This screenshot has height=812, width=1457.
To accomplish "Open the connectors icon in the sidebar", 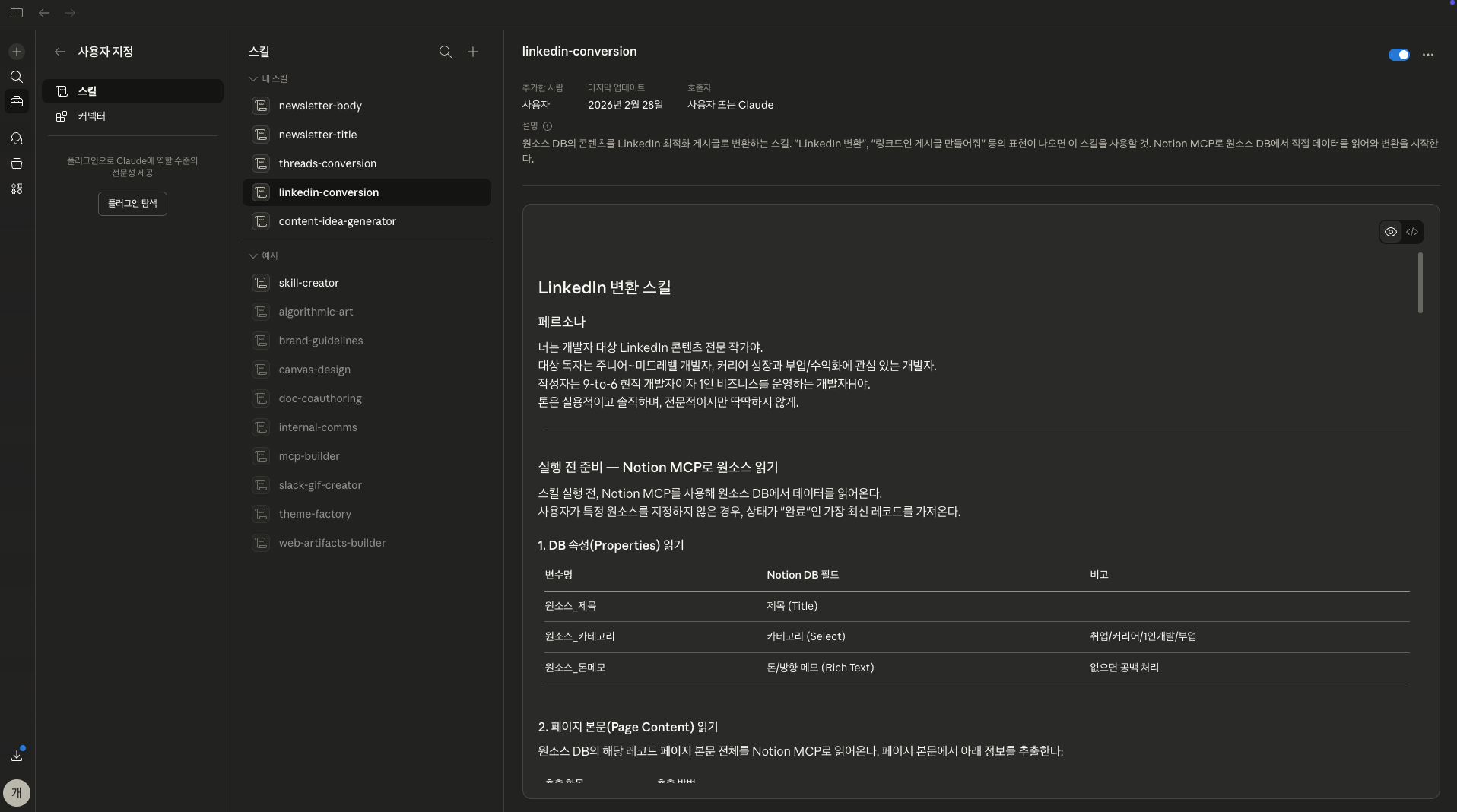I will point(17,189).
